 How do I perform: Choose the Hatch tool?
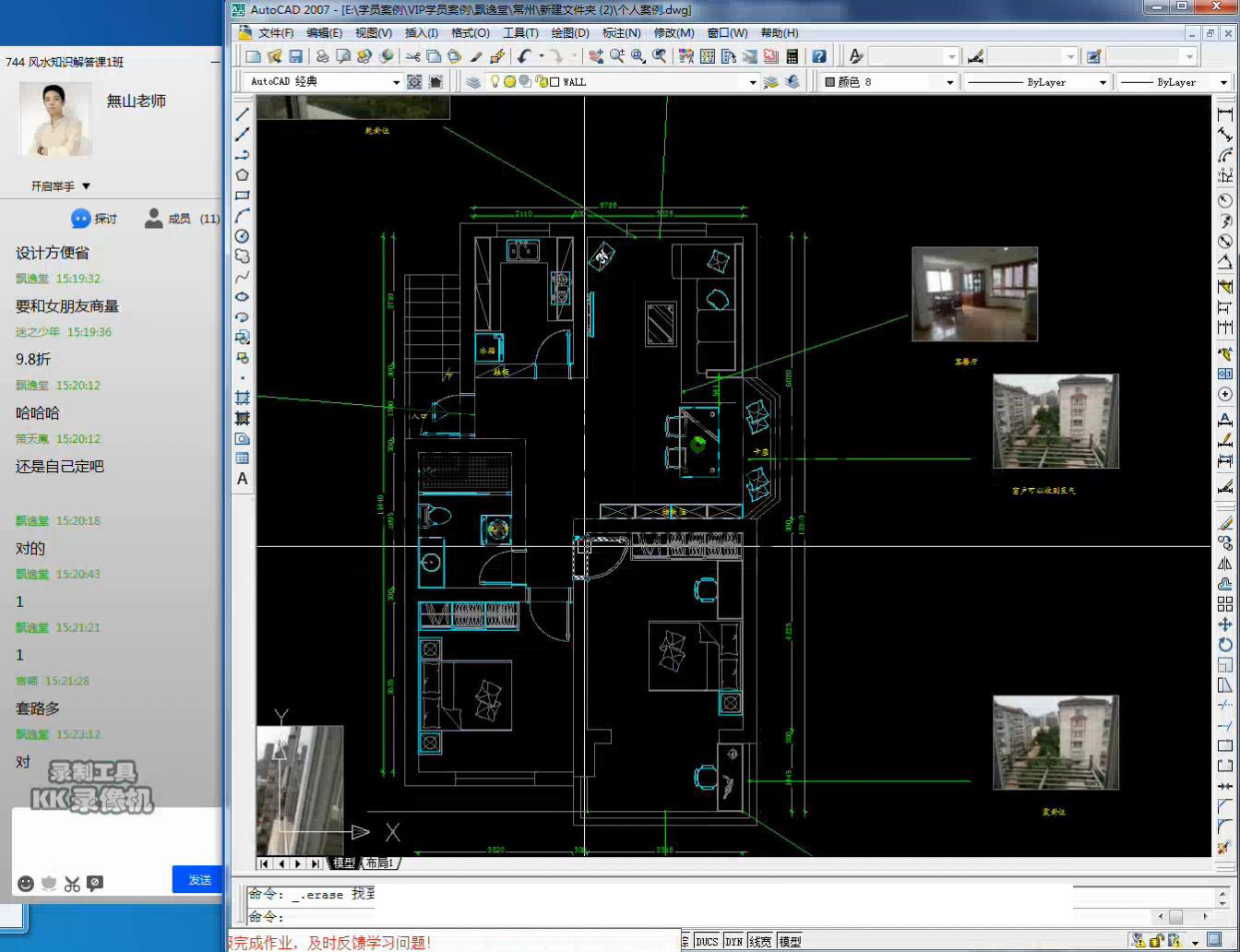tap(243, 398)
